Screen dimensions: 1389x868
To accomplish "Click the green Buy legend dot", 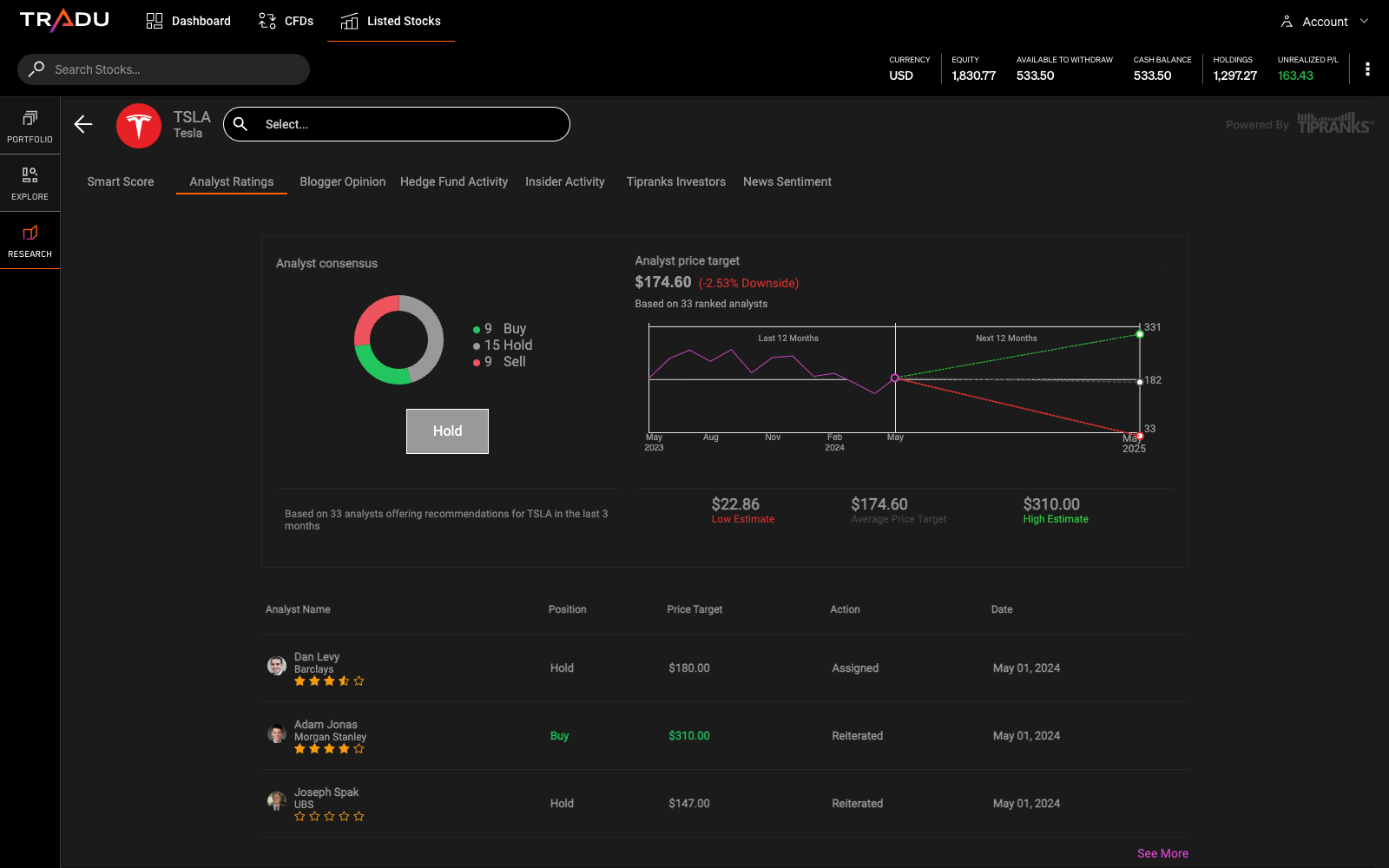I will (x=477, y=330).
